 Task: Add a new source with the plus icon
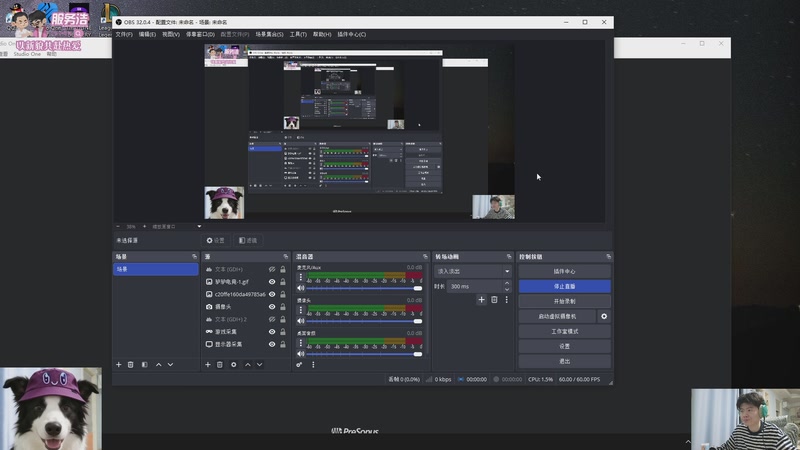coord(208,365)
